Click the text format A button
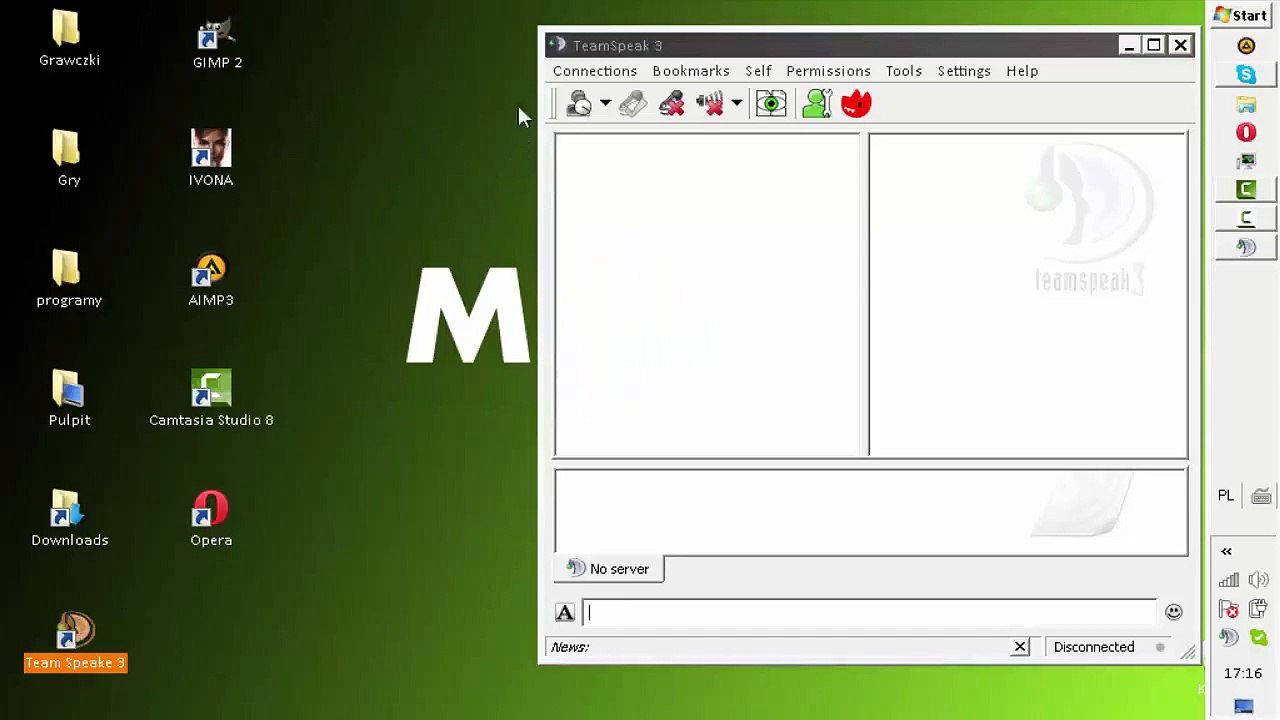1280x720 pixels. (x=565, y=613)
